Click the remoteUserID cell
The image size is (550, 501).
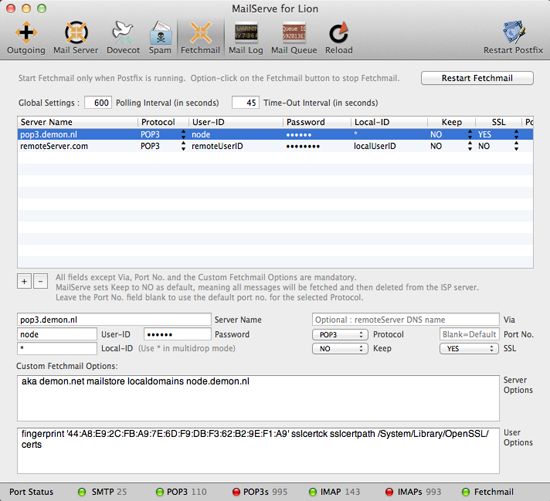coord(217,146)
